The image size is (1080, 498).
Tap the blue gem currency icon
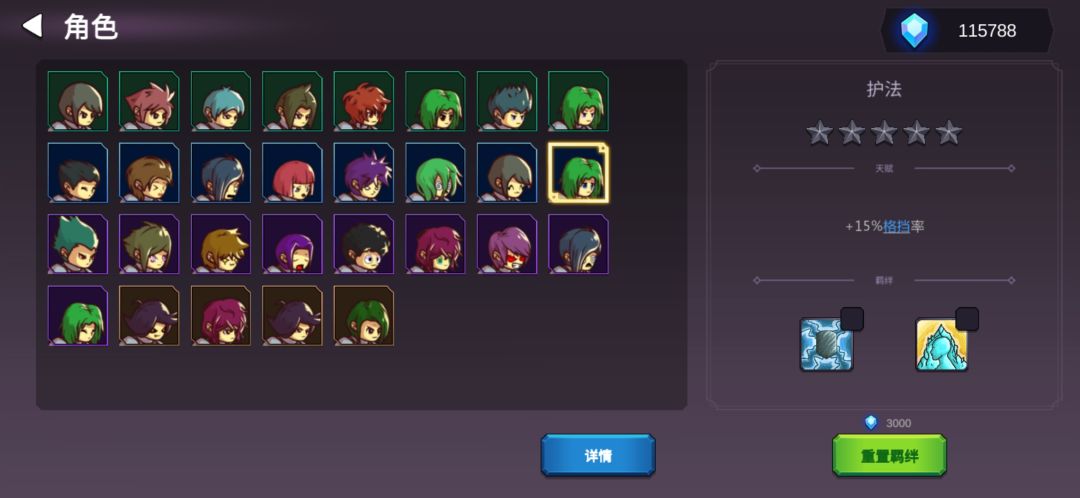click(x=915, y=31)
